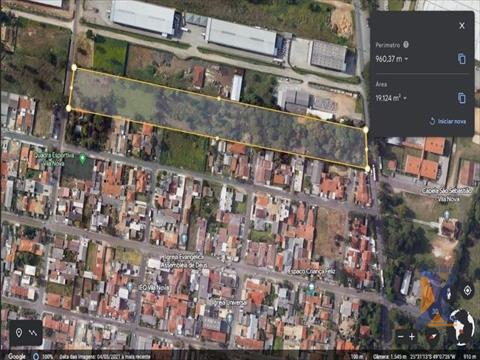Click midpoint handle on polygon top edge
480x360 pixels.
219,98
